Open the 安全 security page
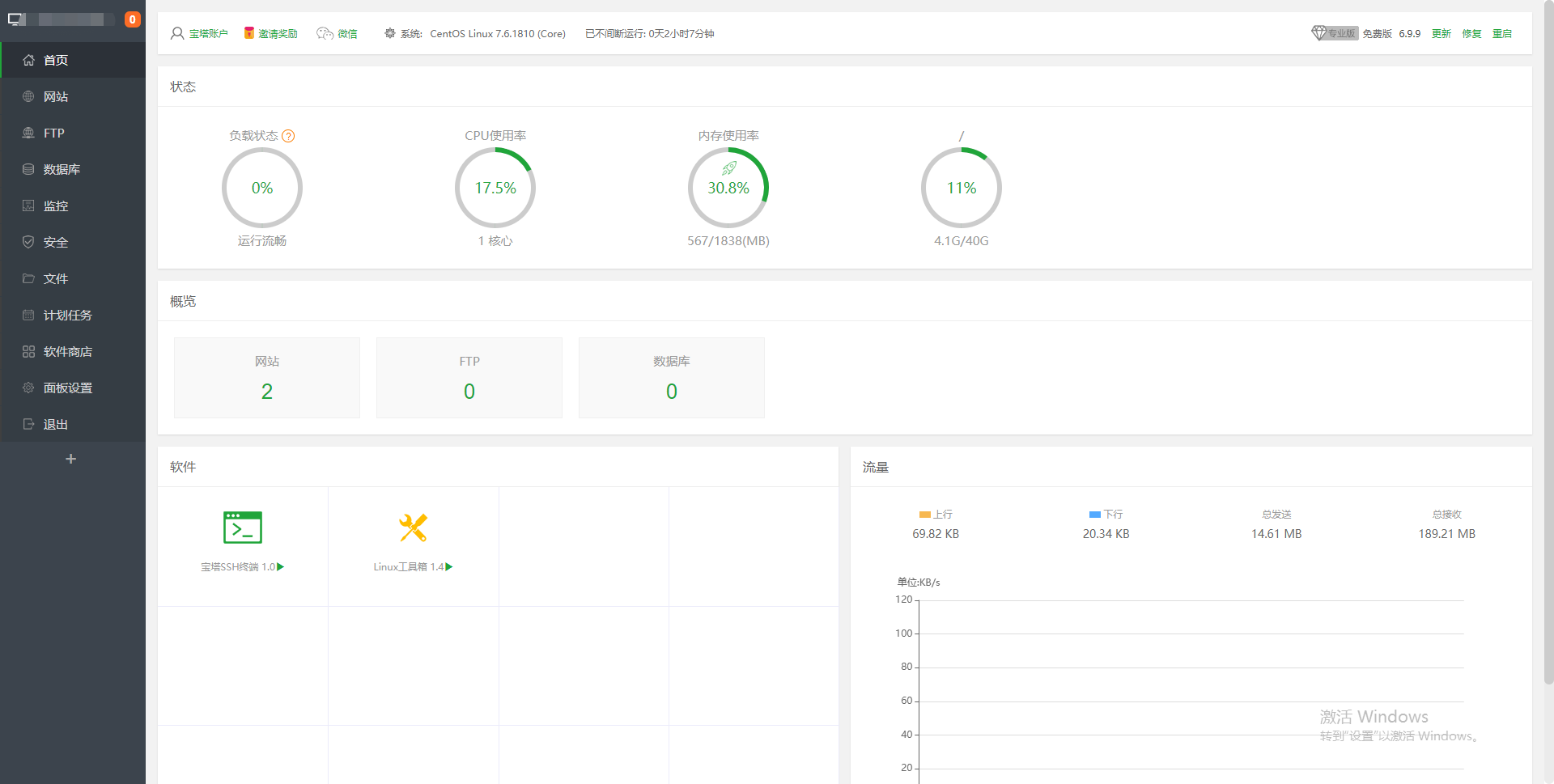Image resolution: width=1554 pixels, height=784 pixels. coord(73,242)
